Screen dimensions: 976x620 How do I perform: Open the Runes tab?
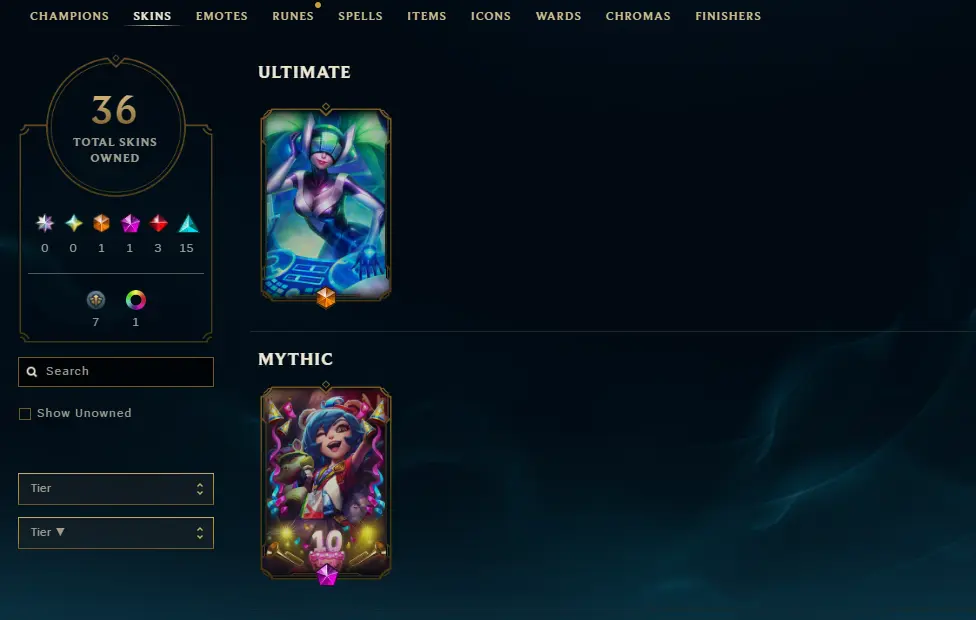pos(293,16)
